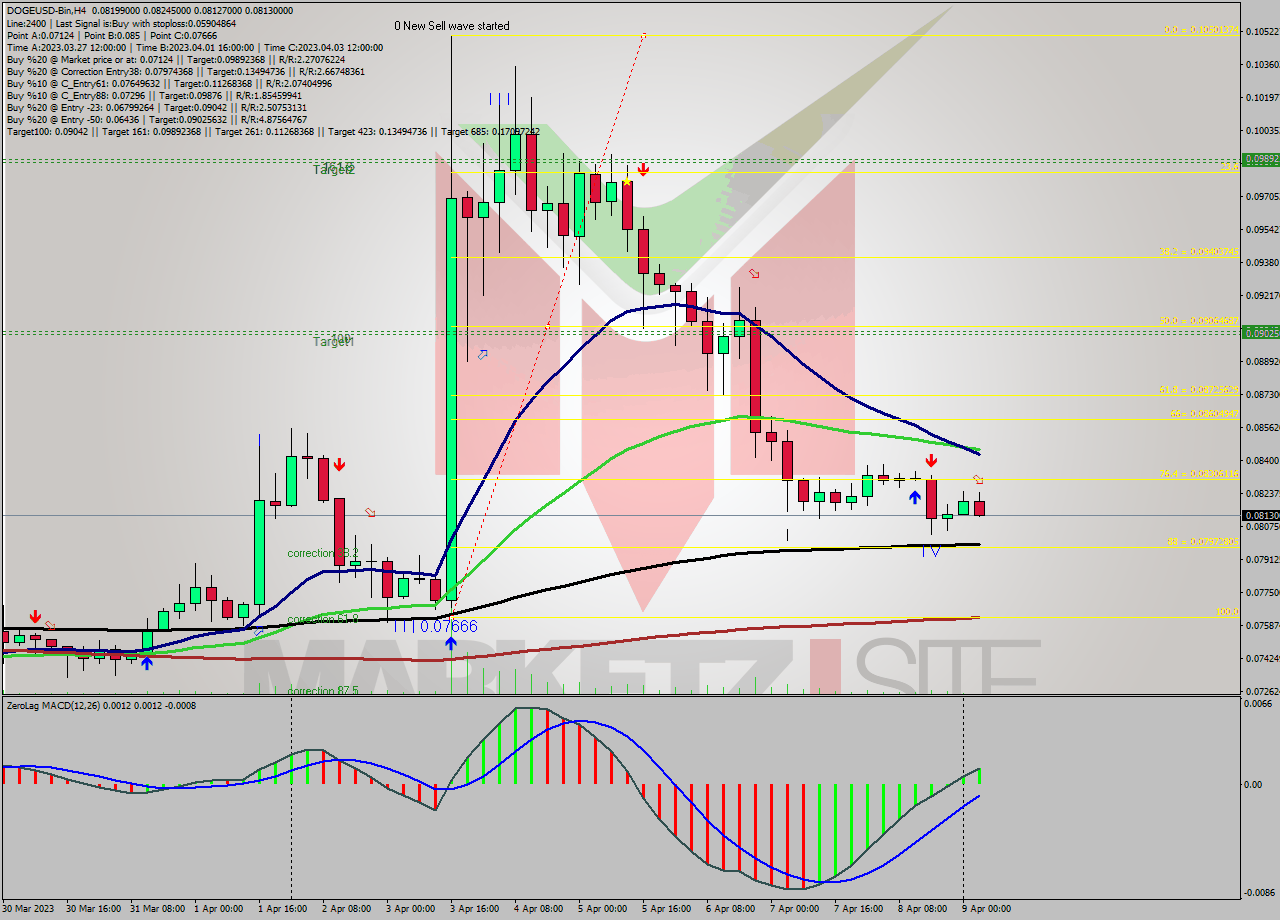Select the -0.0086 MACD scale value
This screenshot has width=1280, height=920.
pos(1260,892)
